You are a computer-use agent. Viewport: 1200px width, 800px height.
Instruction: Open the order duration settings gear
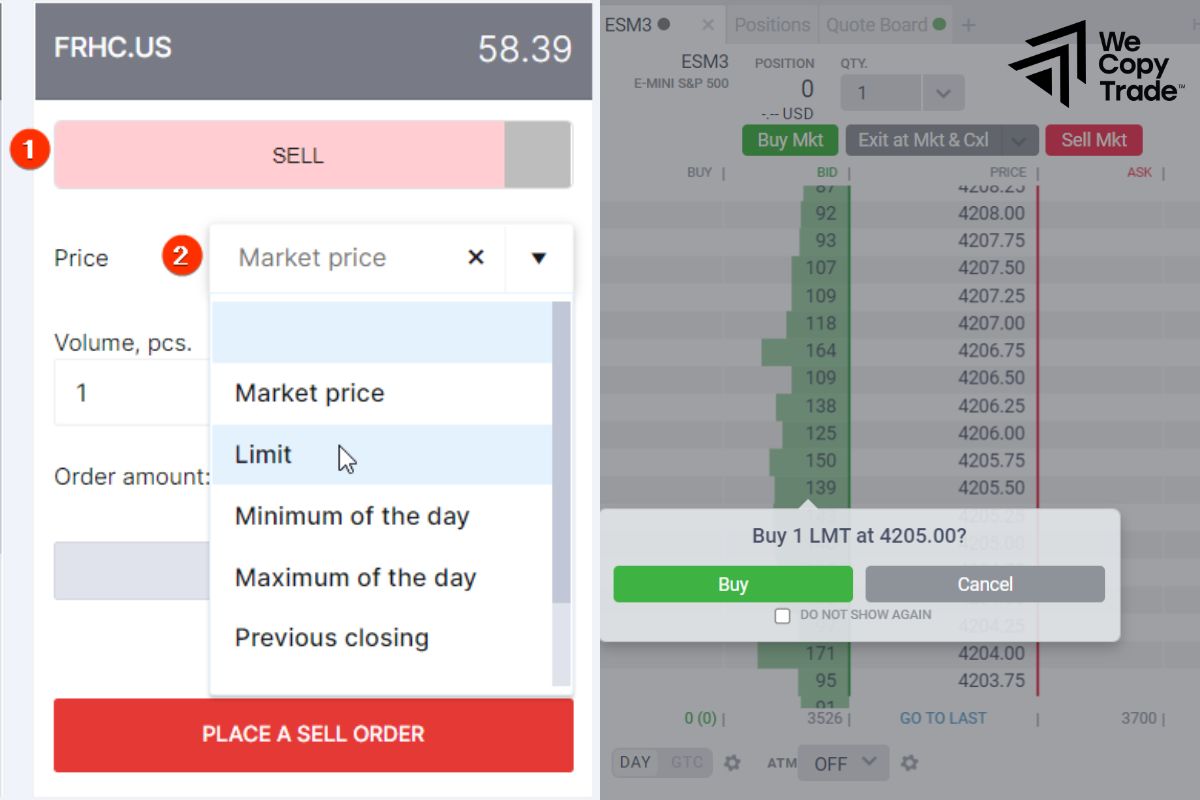point(733,762)
